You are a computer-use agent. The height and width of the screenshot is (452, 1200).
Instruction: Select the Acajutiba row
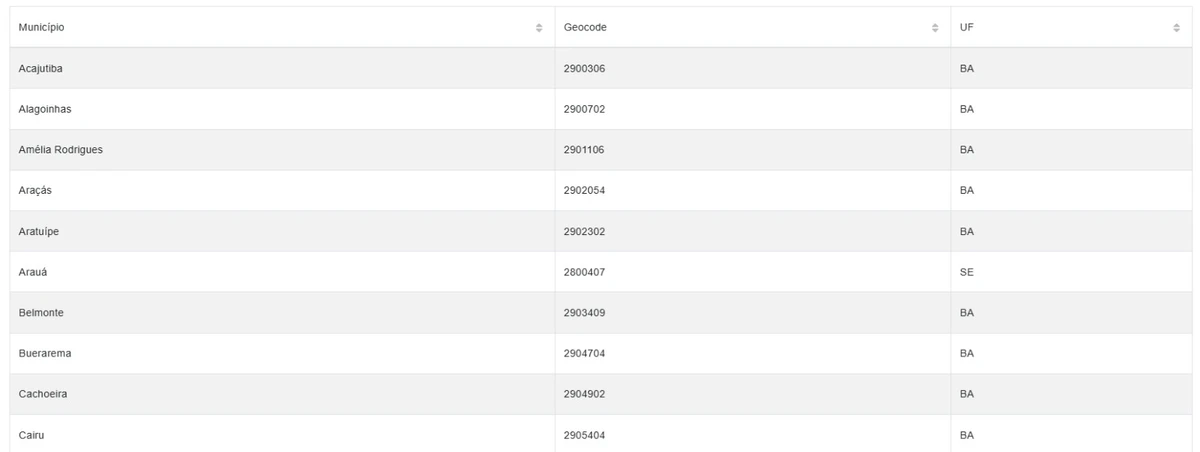(x=601, y=68)
